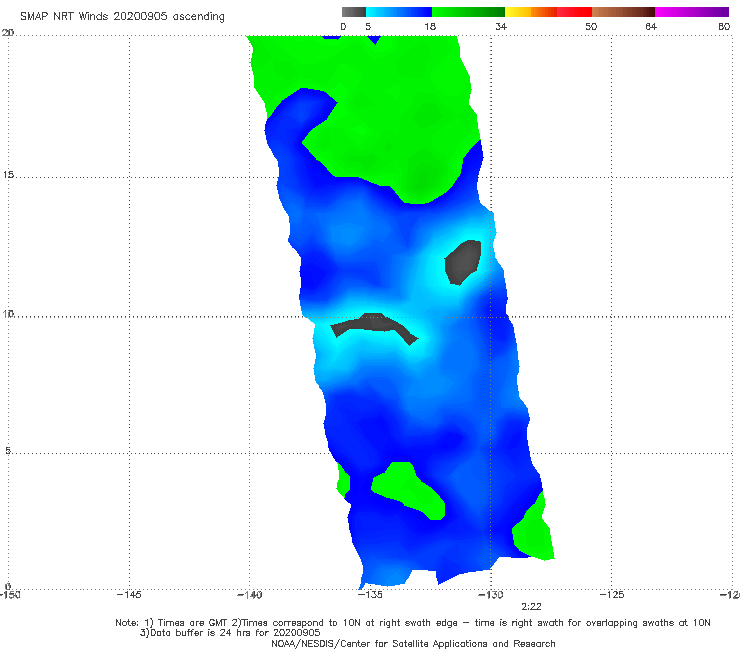This screenshot has width=740, height=650.
Task: Click the latitude axis label "20"
Action: pos(8,32)
